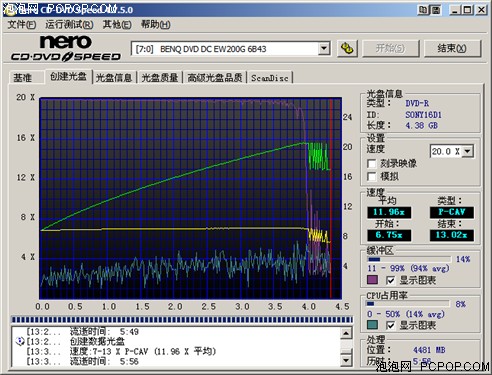Screen dimensions: 492x375
Task: Open the 运行测试(R) menu
Action: coord(69,24)
